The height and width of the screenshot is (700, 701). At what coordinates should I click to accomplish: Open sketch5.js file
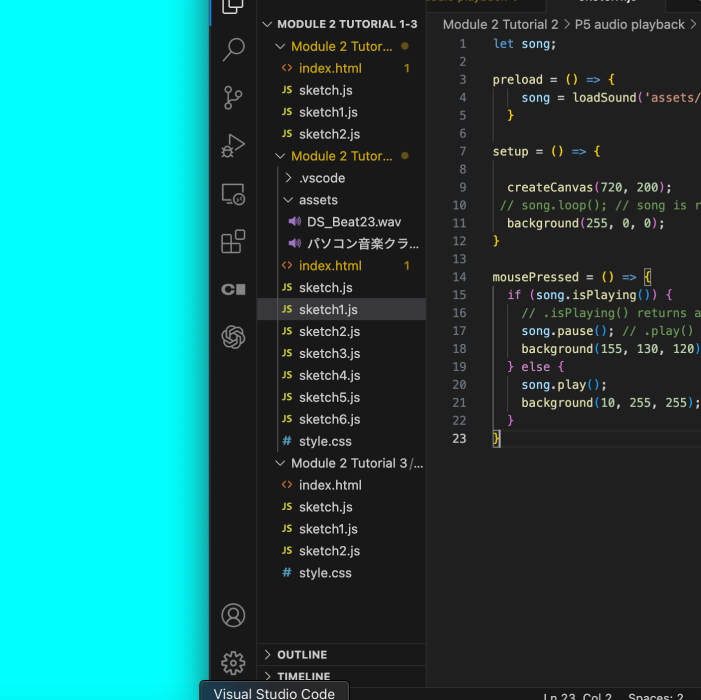[341, 397]
